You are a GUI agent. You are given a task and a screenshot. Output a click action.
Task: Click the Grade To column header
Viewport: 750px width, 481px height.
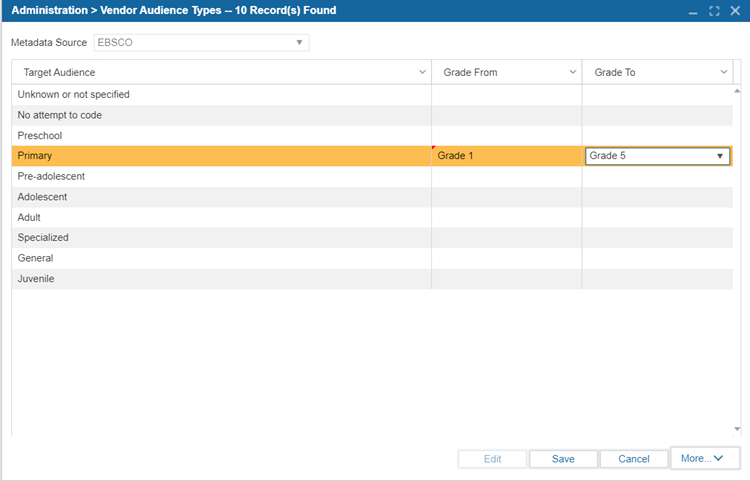click(x=657, y=72)
